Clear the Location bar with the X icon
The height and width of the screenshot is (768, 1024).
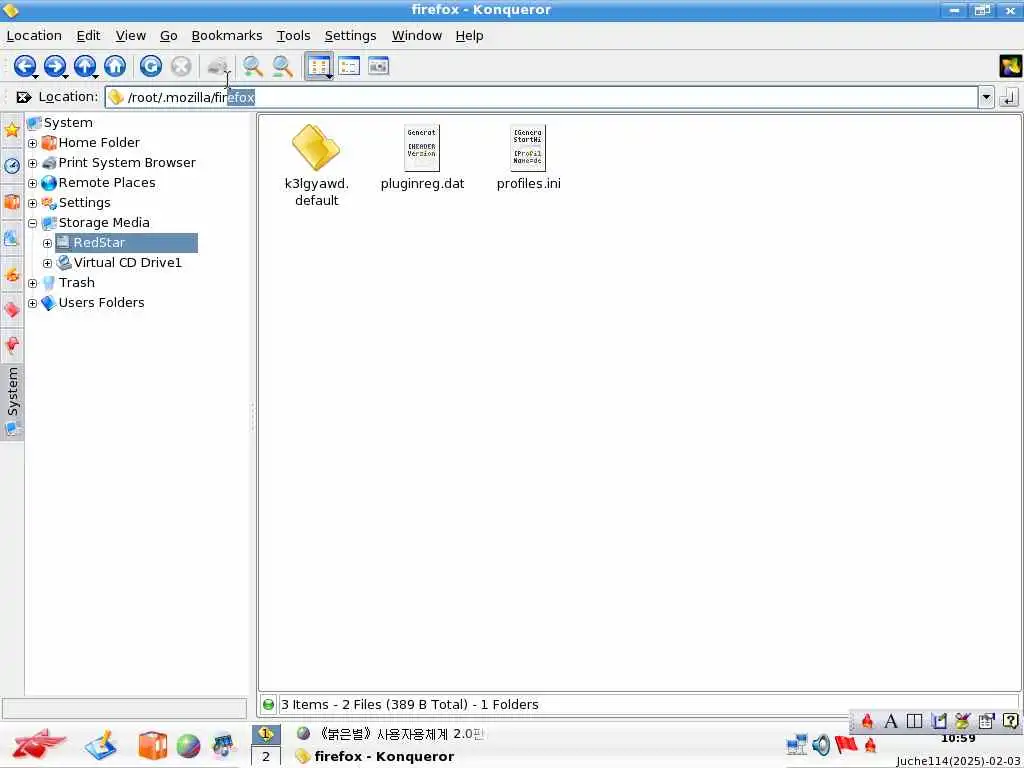(x=24, y=97)
